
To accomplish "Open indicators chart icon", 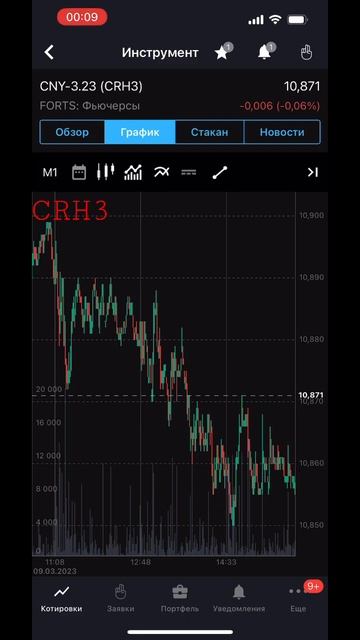I will pyautogui.click(x=133, y=173).
